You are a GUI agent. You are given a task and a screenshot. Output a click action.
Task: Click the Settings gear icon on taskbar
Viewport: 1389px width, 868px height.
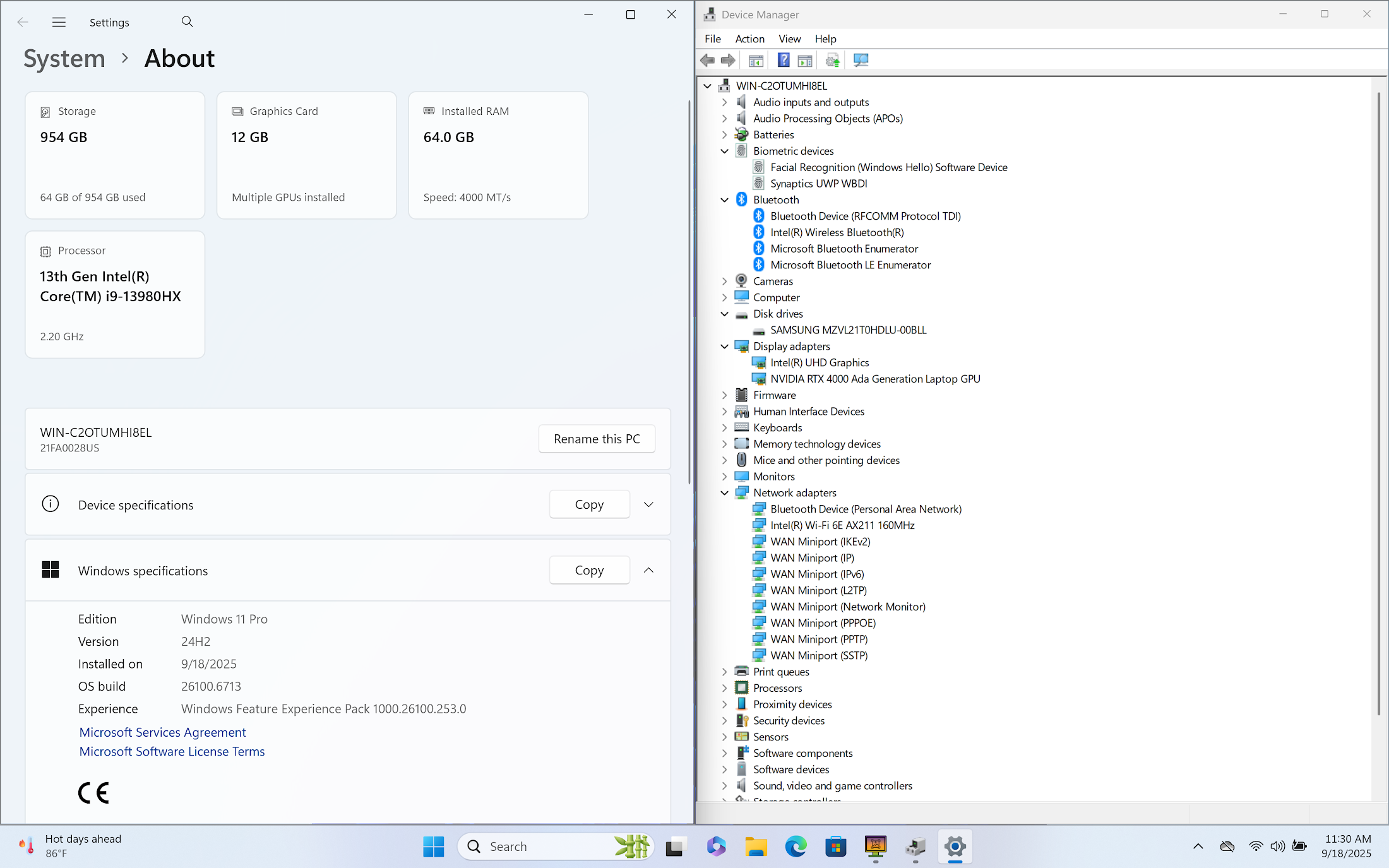pyautogui.click(x=955, y=847)
